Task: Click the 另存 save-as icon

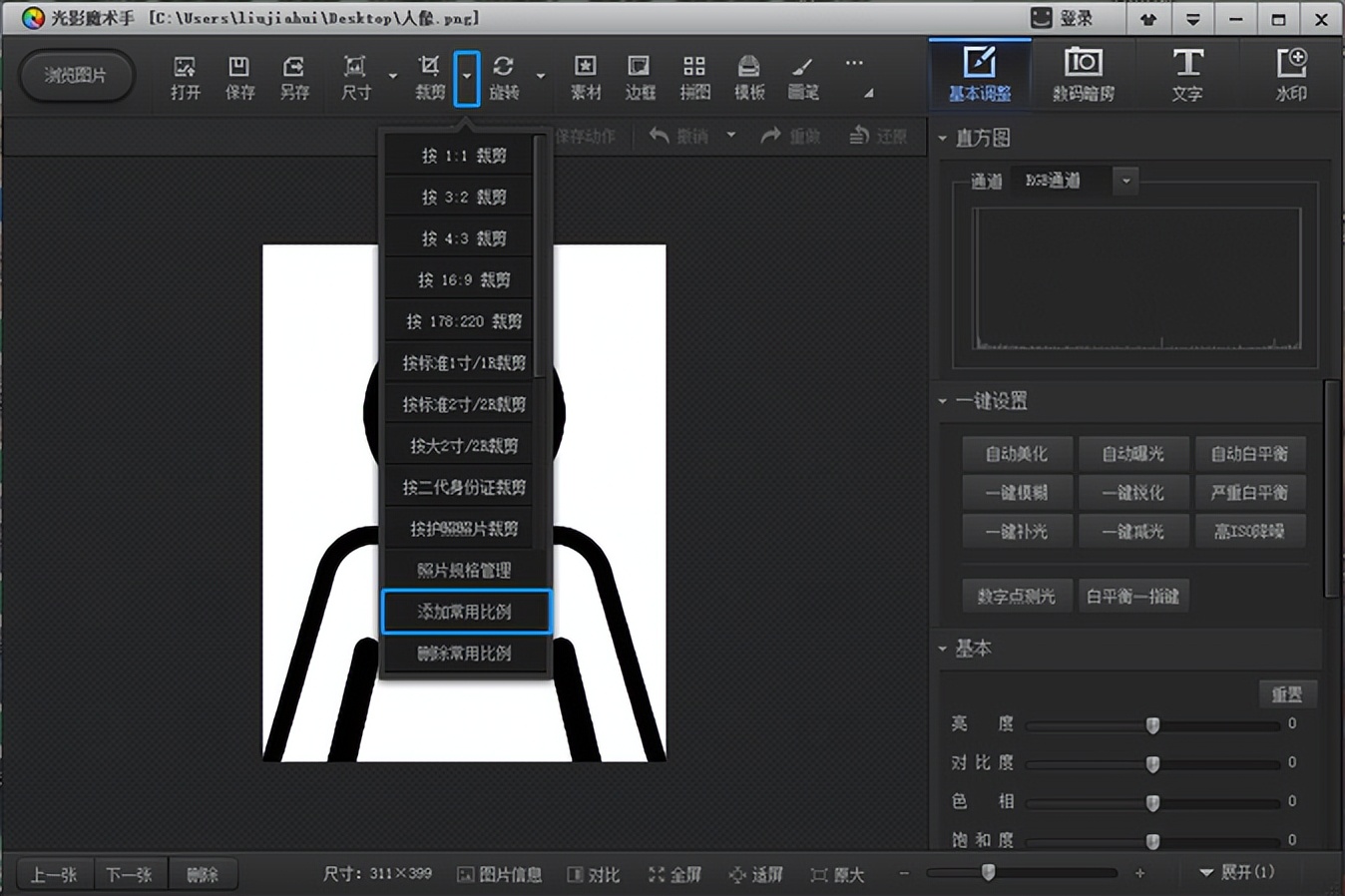Action: pos(293,77)
